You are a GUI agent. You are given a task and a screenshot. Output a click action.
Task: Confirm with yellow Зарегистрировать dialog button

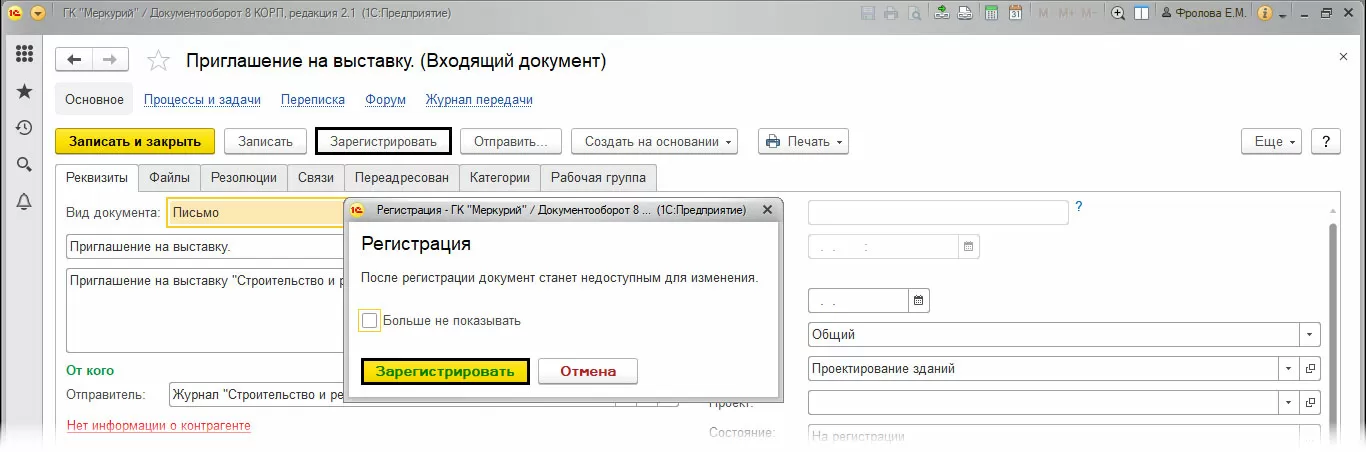pos(445,371)
